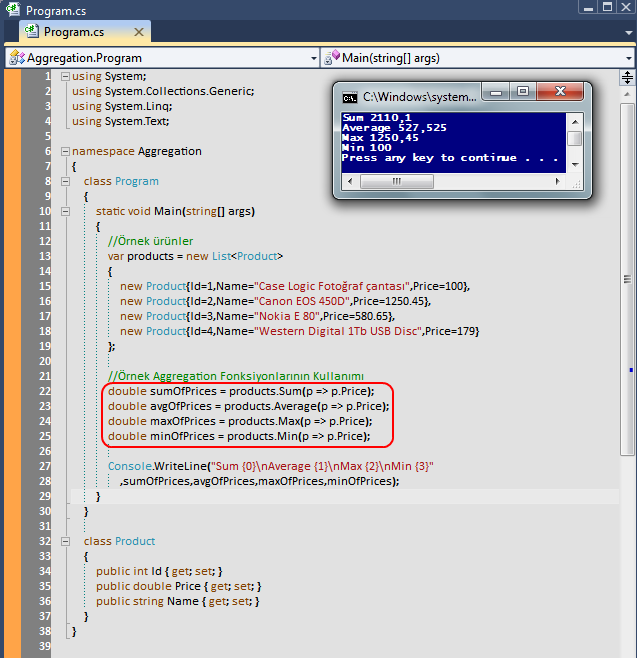
Task: Collapse the using directives block
Action: tap(65, 76)
